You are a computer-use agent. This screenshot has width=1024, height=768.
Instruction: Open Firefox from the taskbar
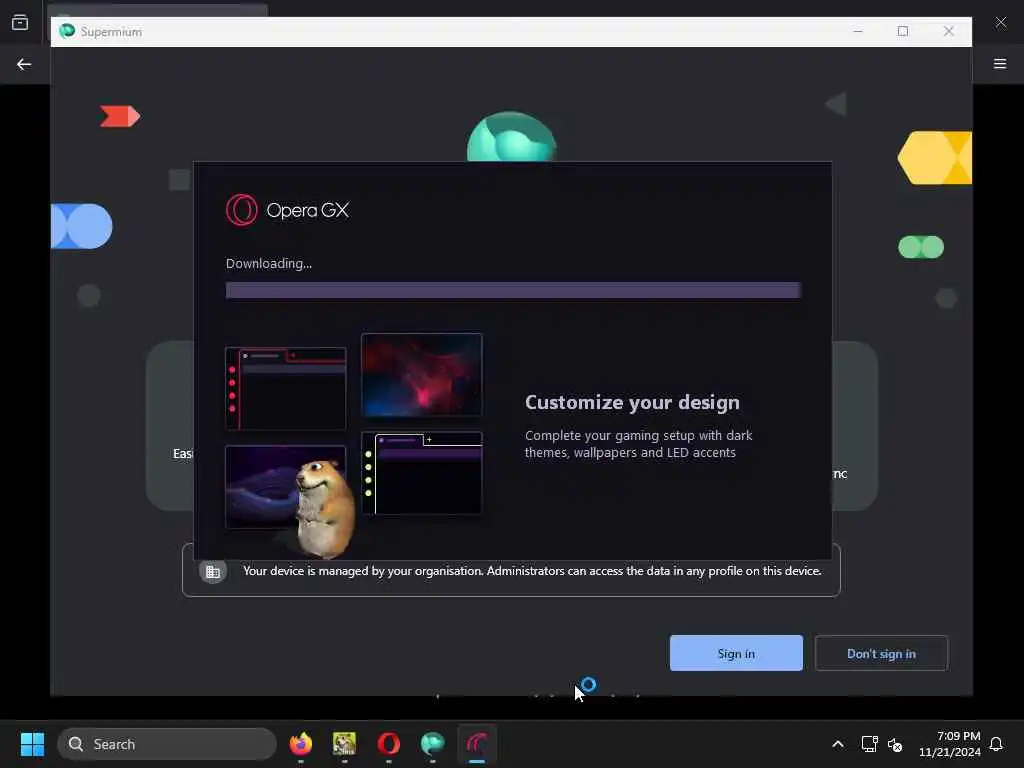pyautogui.click(x=301, y=744)
